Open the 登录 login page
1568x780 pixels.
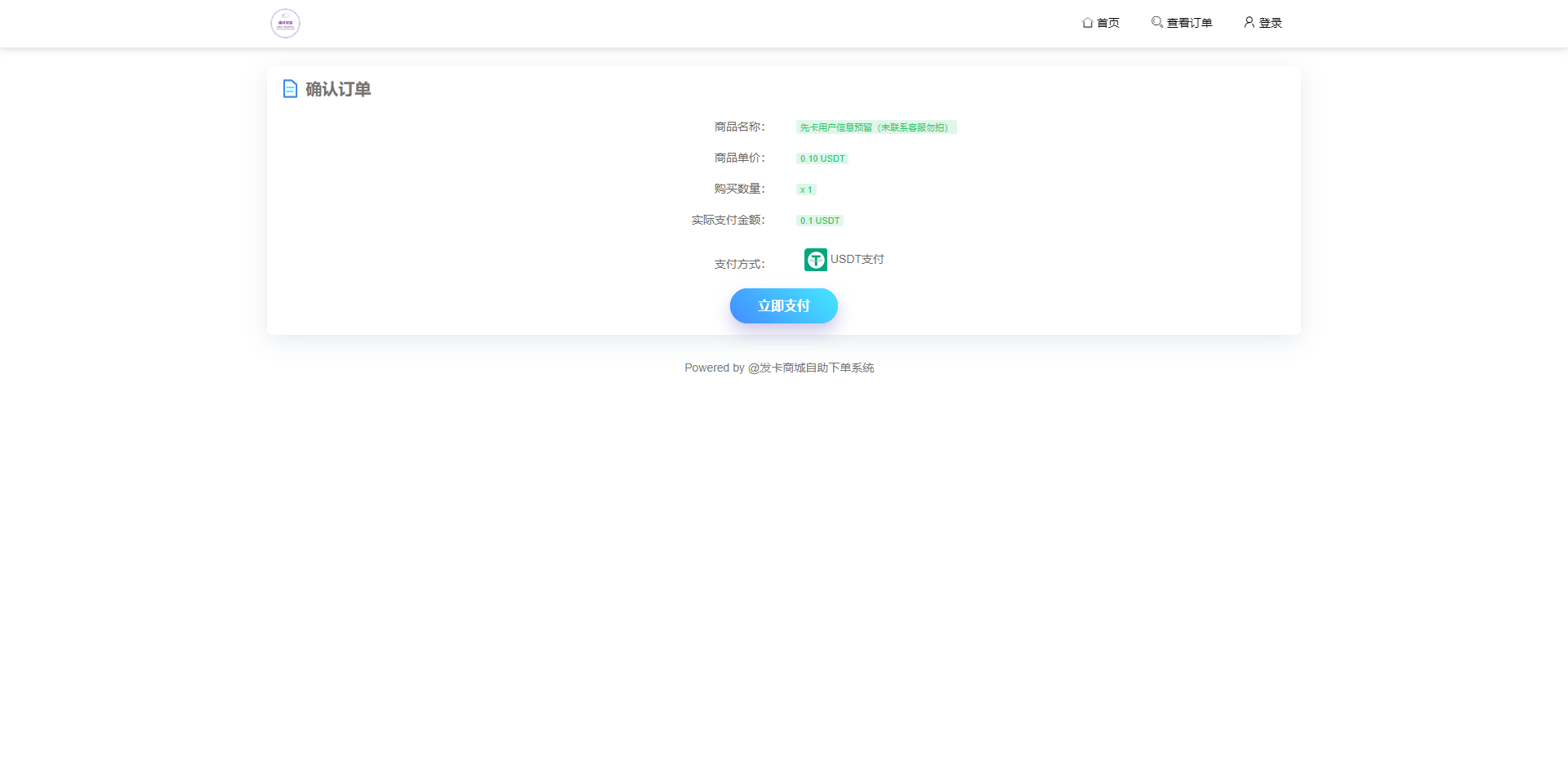pos(1263,23)
